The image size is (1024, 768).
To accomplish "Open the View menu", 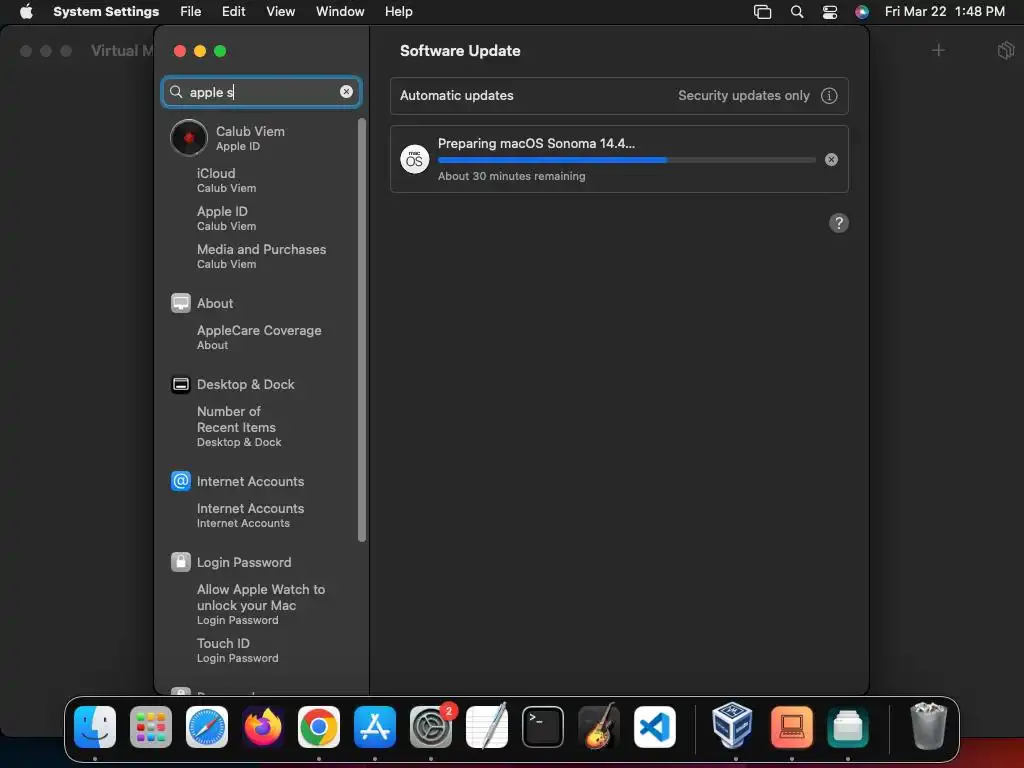I will pyautogui.click(x=281, y=12).
